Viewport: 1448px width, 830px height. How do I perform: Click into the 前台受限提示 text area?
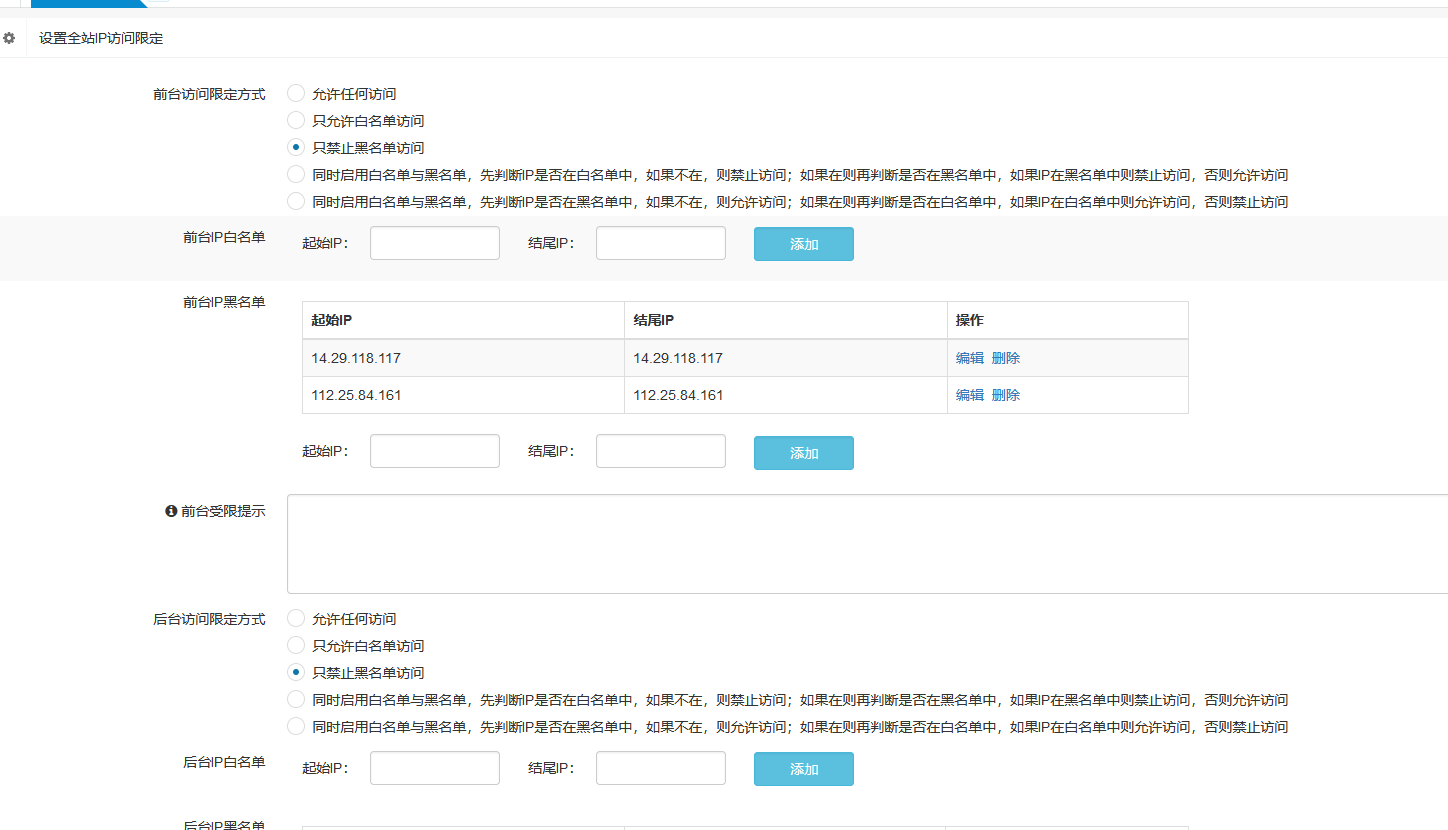866,544
